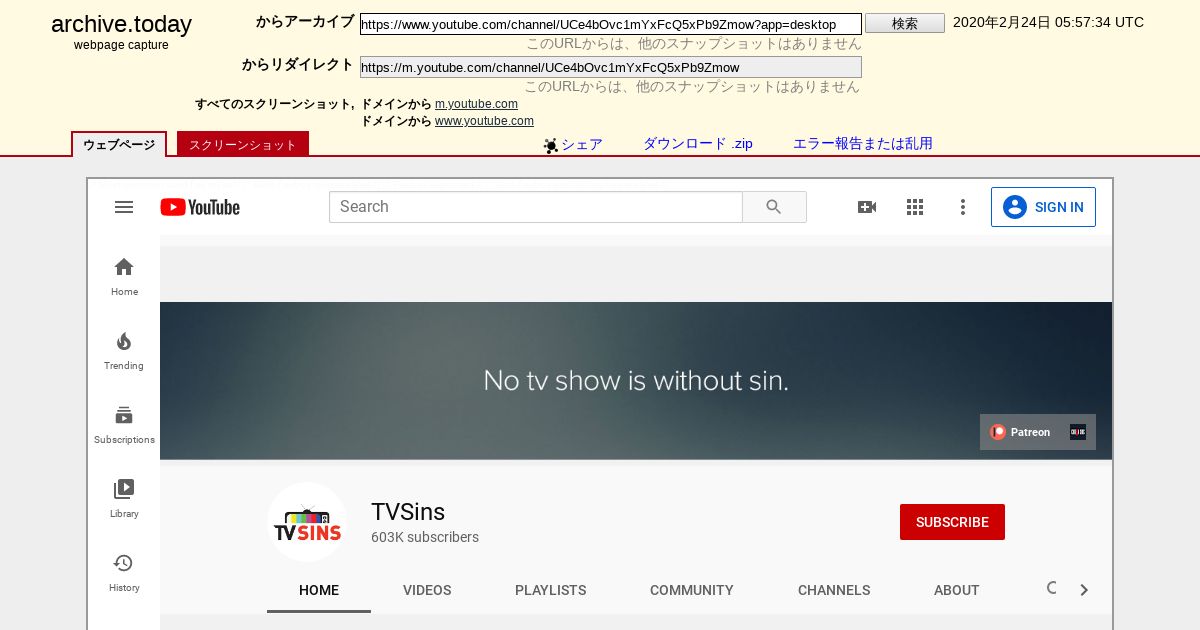
Task: Open the www.youtube.com domain link
Action: pos(484,121)
